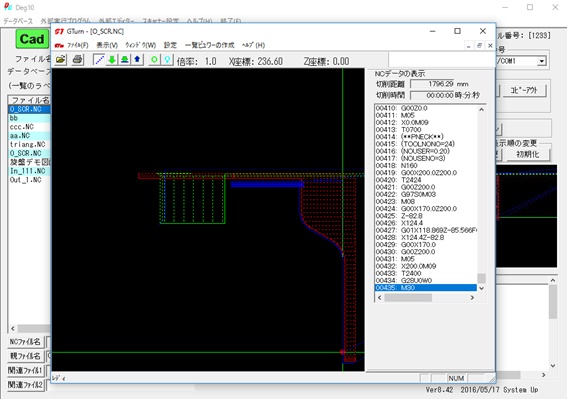
Task: Click the cyan light bulb toolbar icon
Action: [x=167, y=60]
